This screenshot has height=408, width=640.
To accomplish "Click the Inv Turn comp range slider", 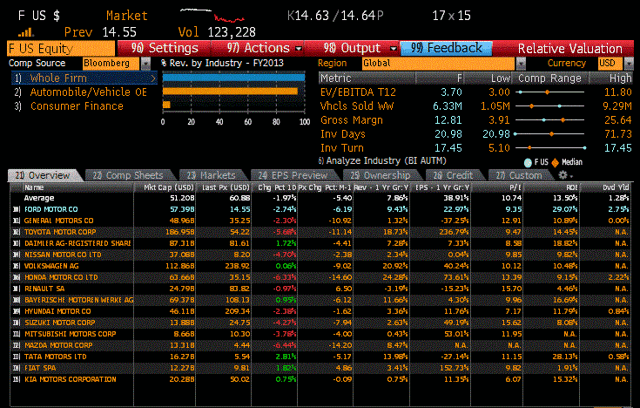I will 550,148.
